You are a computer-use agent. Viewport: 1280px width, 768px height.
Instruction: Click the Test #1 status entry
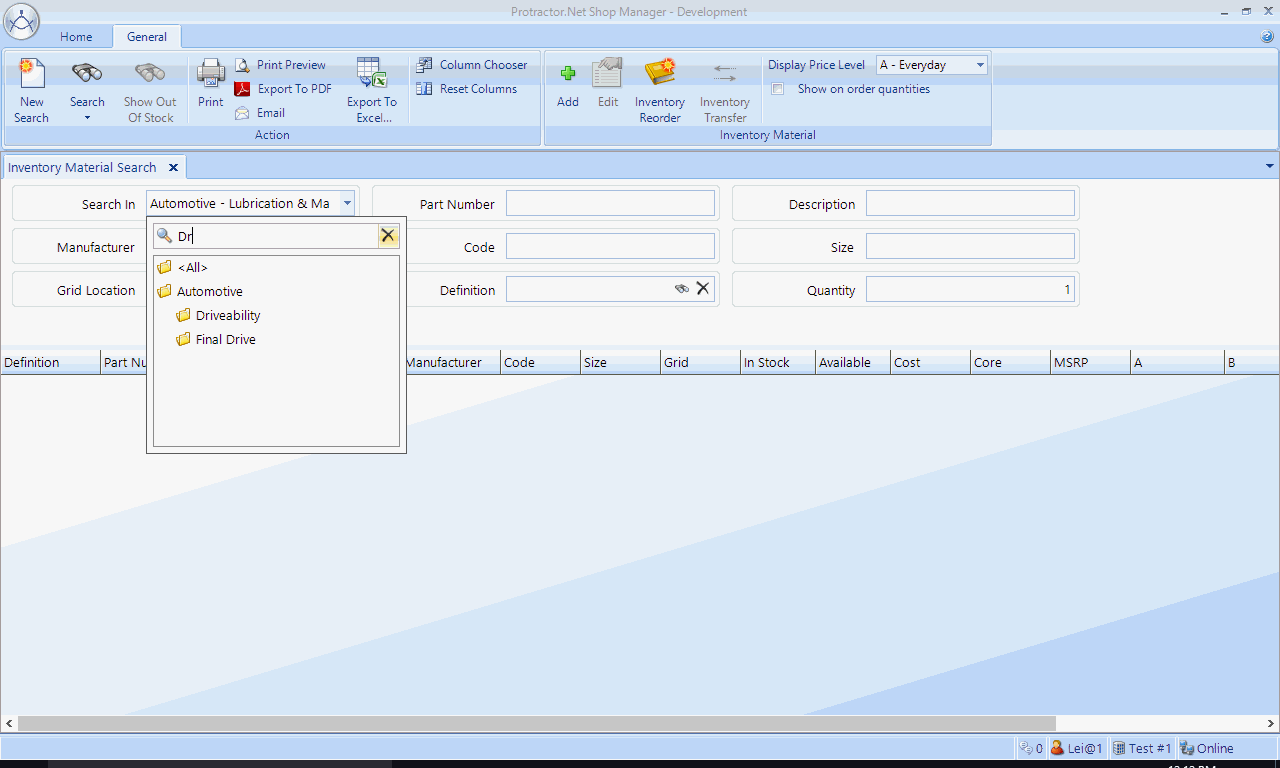click(1141, 748)
